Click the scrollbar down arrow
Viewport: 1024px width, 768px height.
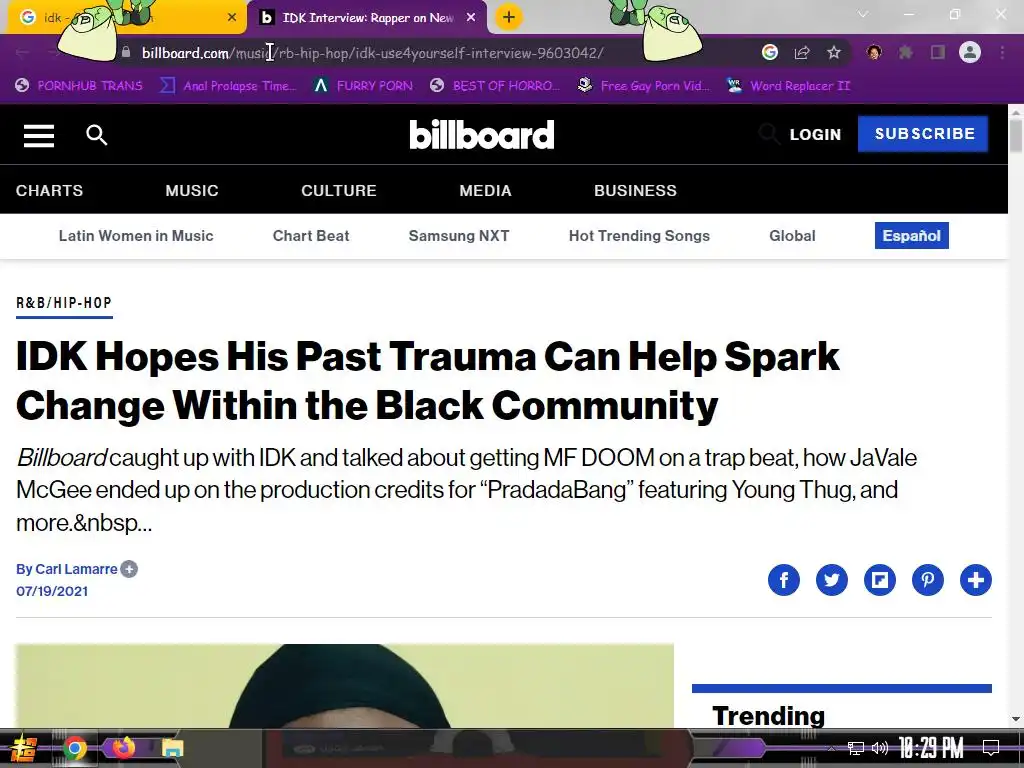[x=1016, y=720]
